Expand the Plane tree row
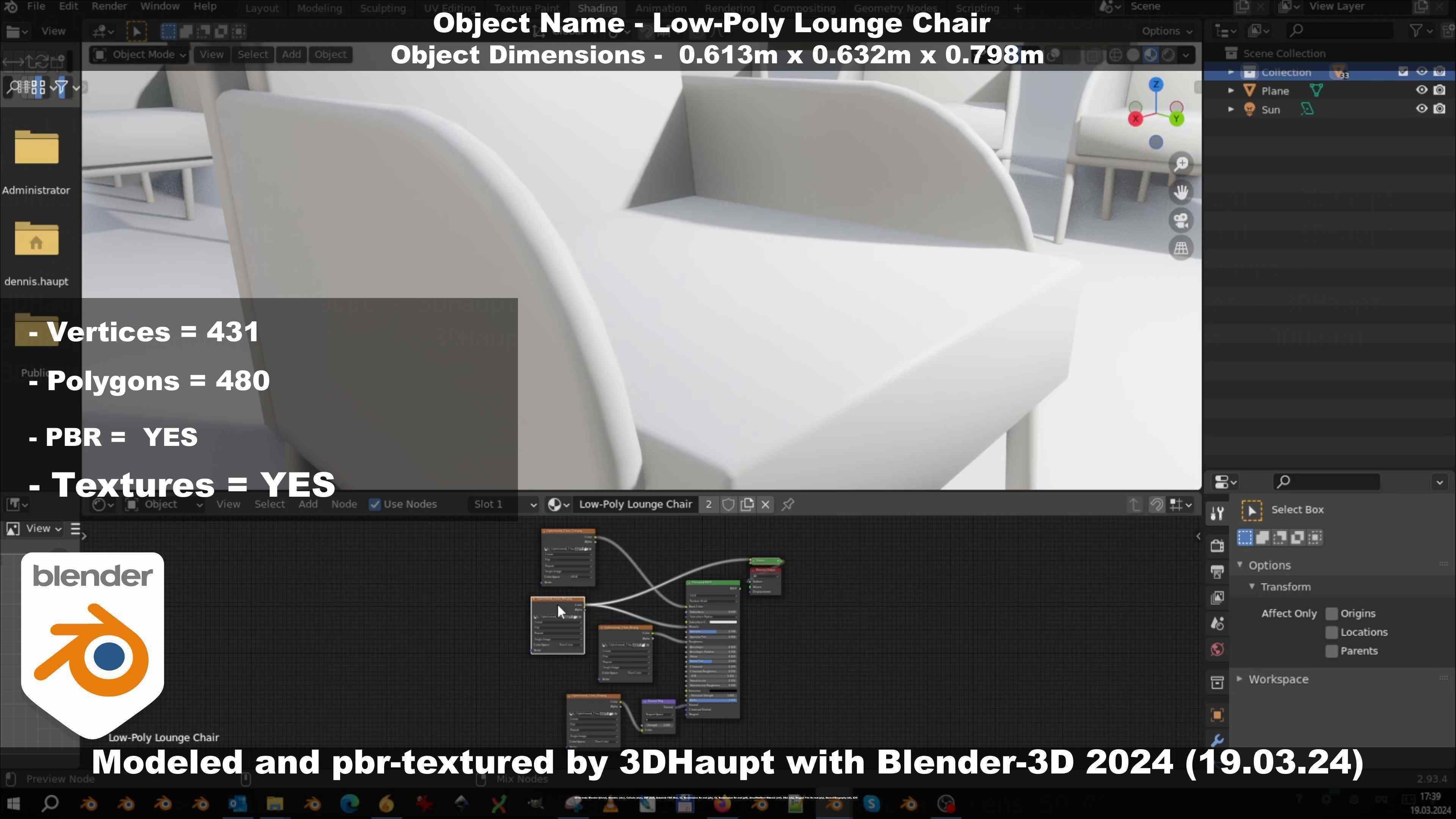Image resolution: width=1456 pixels, height=819 pixels. click(x=1231, y=91)
